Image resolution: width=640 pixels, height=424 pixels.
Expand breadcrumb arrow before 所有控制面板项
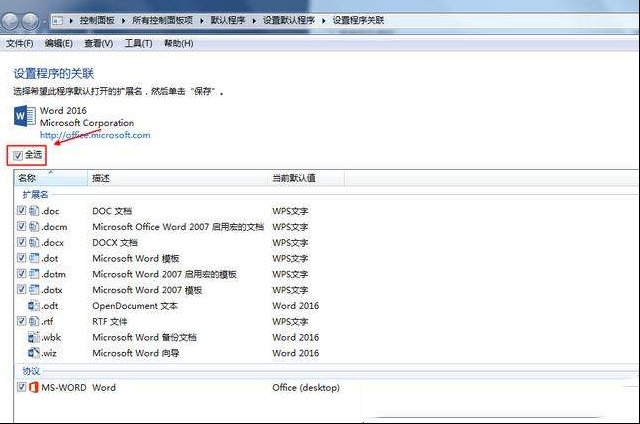click(123, 20)
